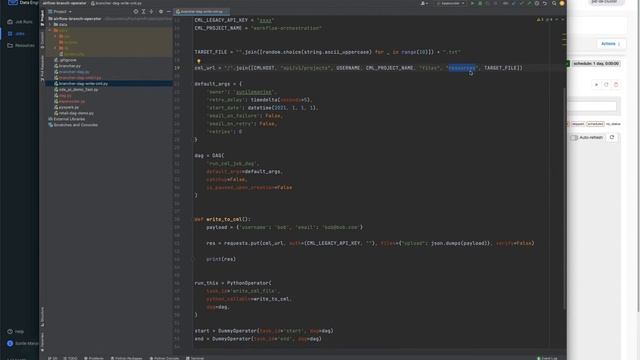Select the .gitignore file
The image size is (640, 360).
(x=65, y=60)
